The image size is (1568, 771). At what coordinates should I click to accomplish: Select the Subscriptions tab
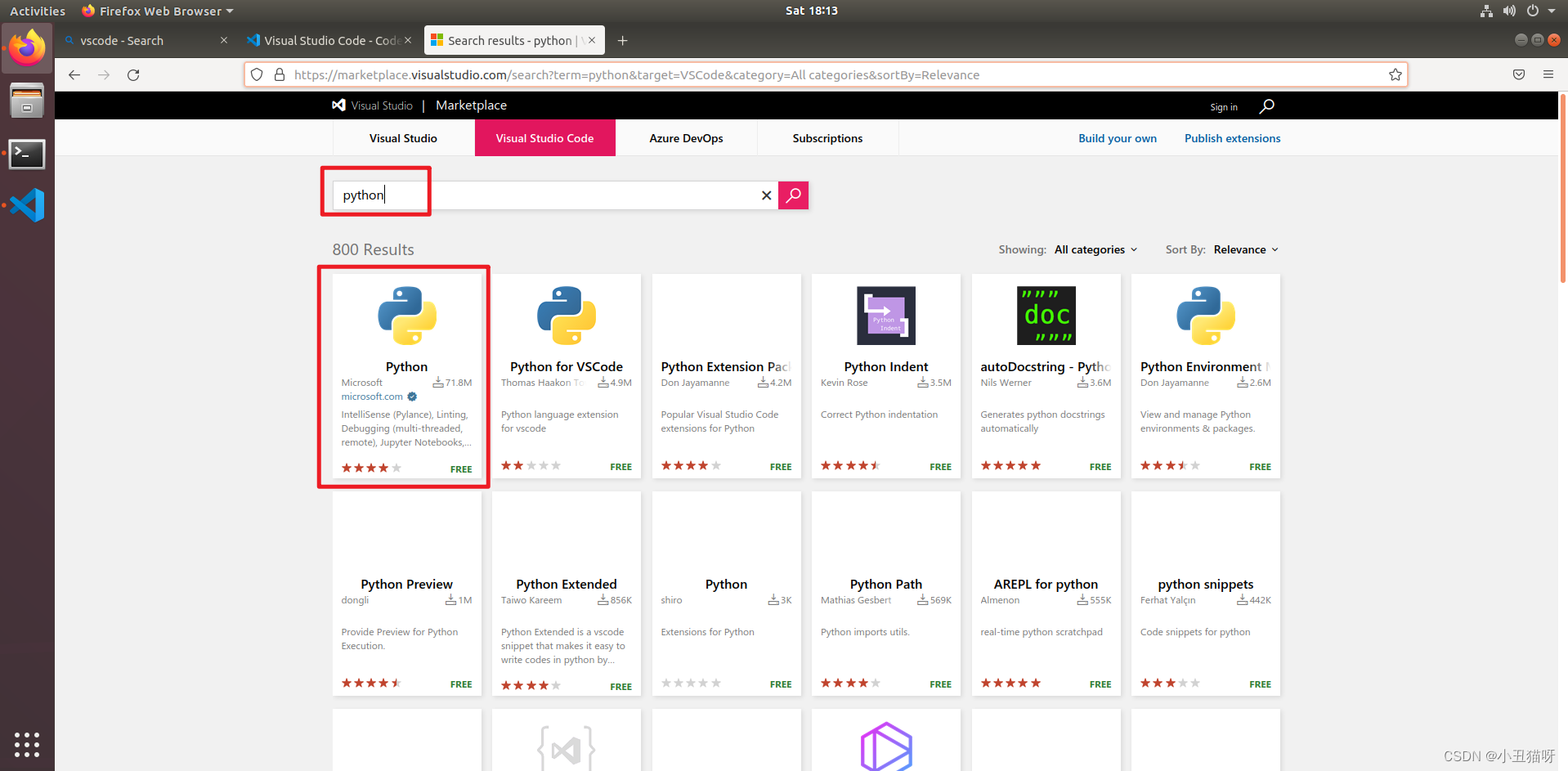[x=827, y=138]
